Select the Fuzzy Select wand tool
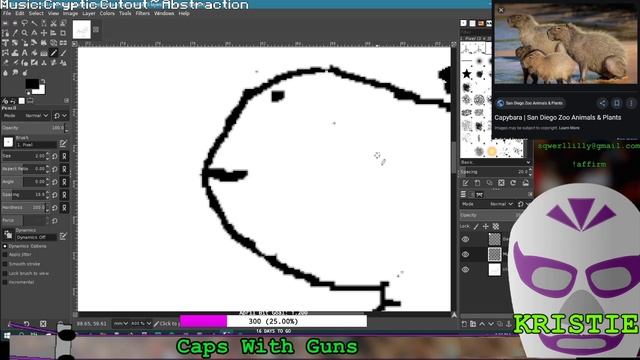The image size is (640, 360). click(x=34, y=23)
